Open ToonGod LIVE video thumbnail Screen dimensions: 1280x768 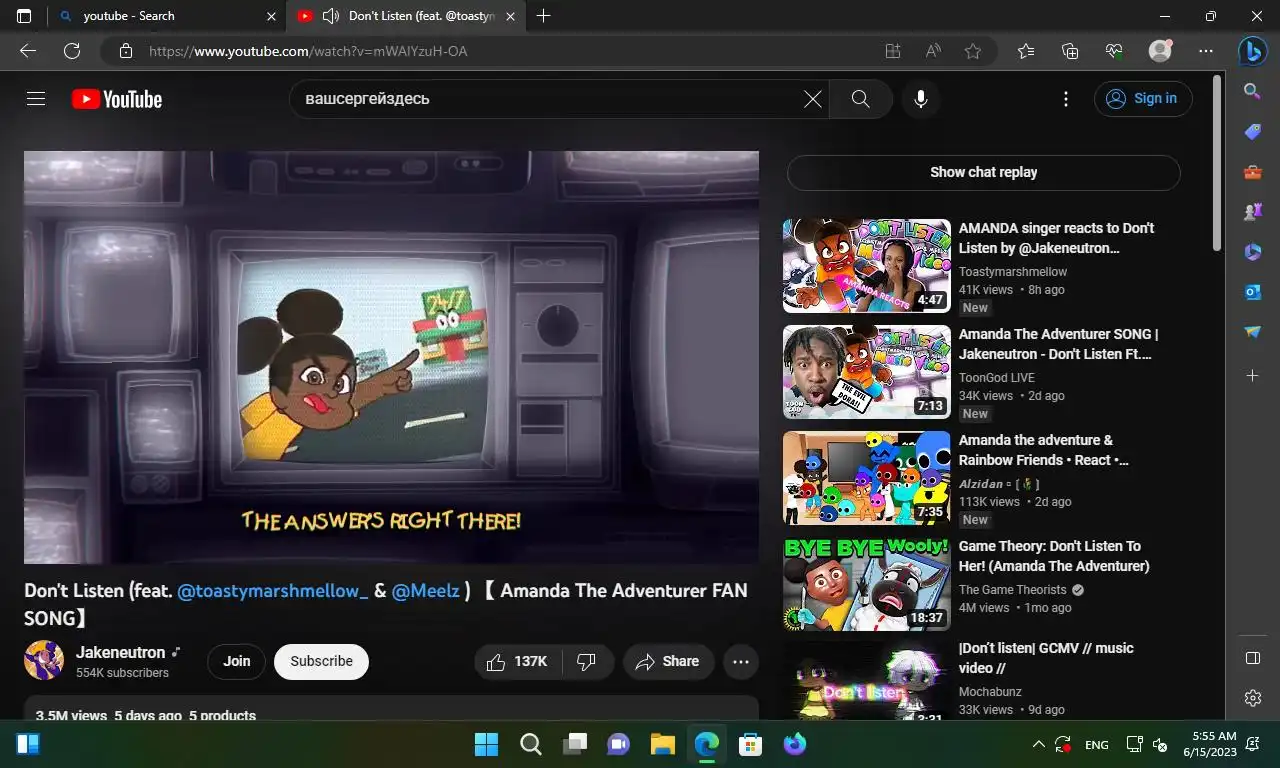[x=867, y=372]
